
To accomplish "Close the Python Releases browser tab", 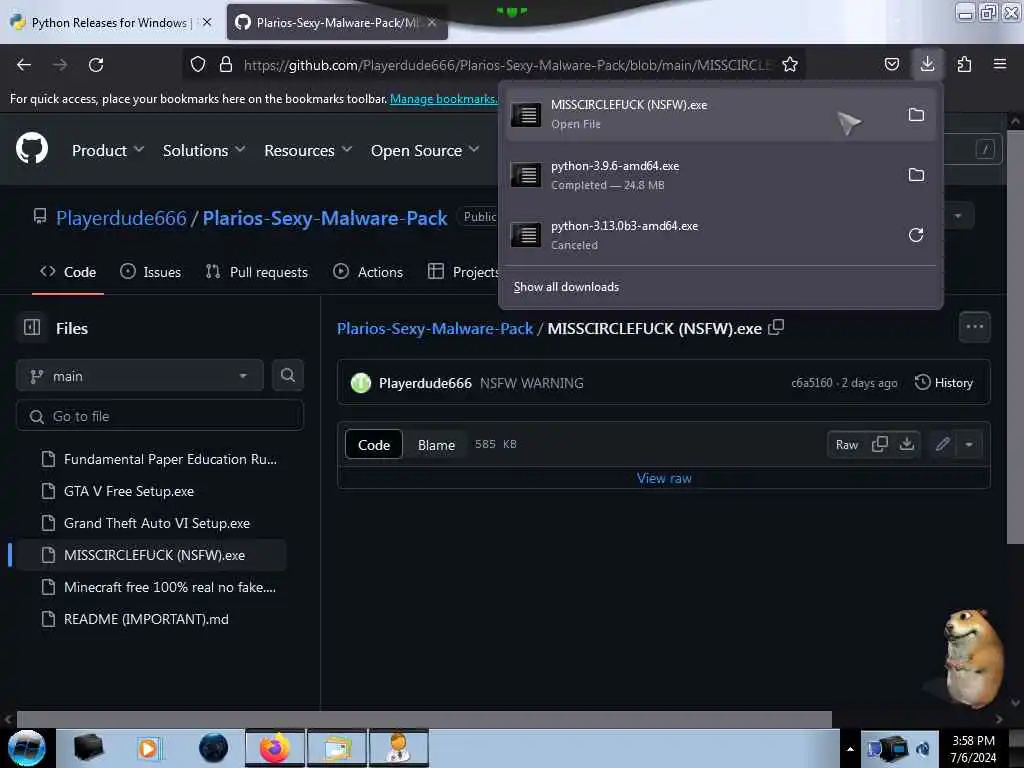I will [x=207, y=22].
